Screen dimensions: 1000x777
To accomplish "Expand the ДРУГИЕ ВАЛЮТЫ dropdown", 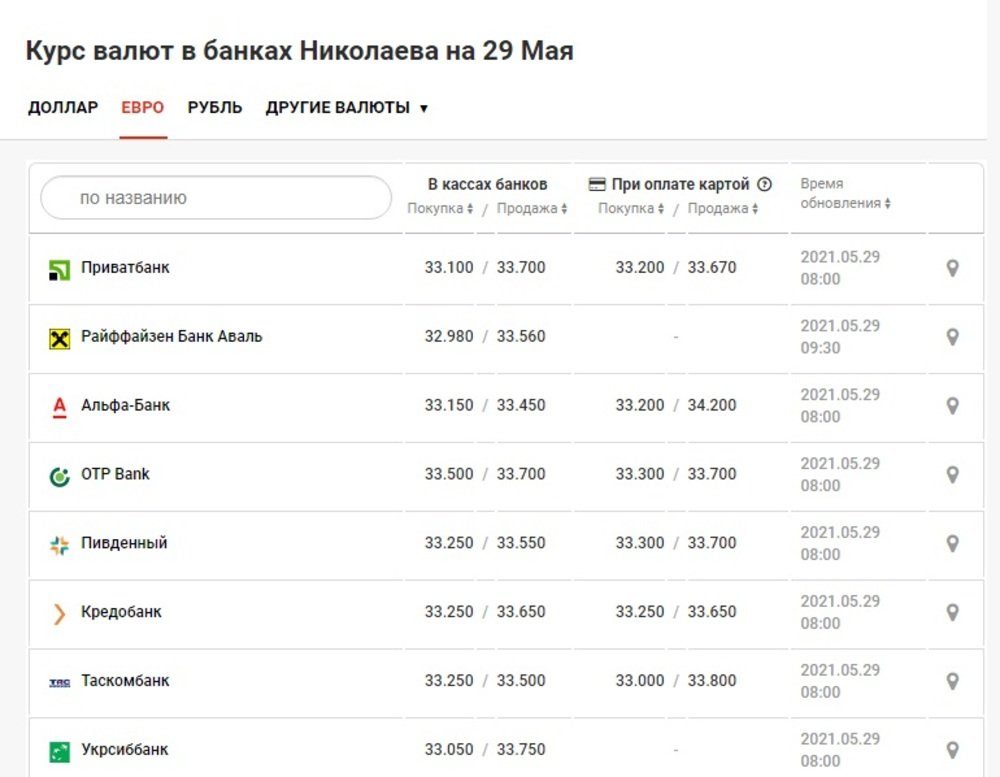I will tap(346, 107).
